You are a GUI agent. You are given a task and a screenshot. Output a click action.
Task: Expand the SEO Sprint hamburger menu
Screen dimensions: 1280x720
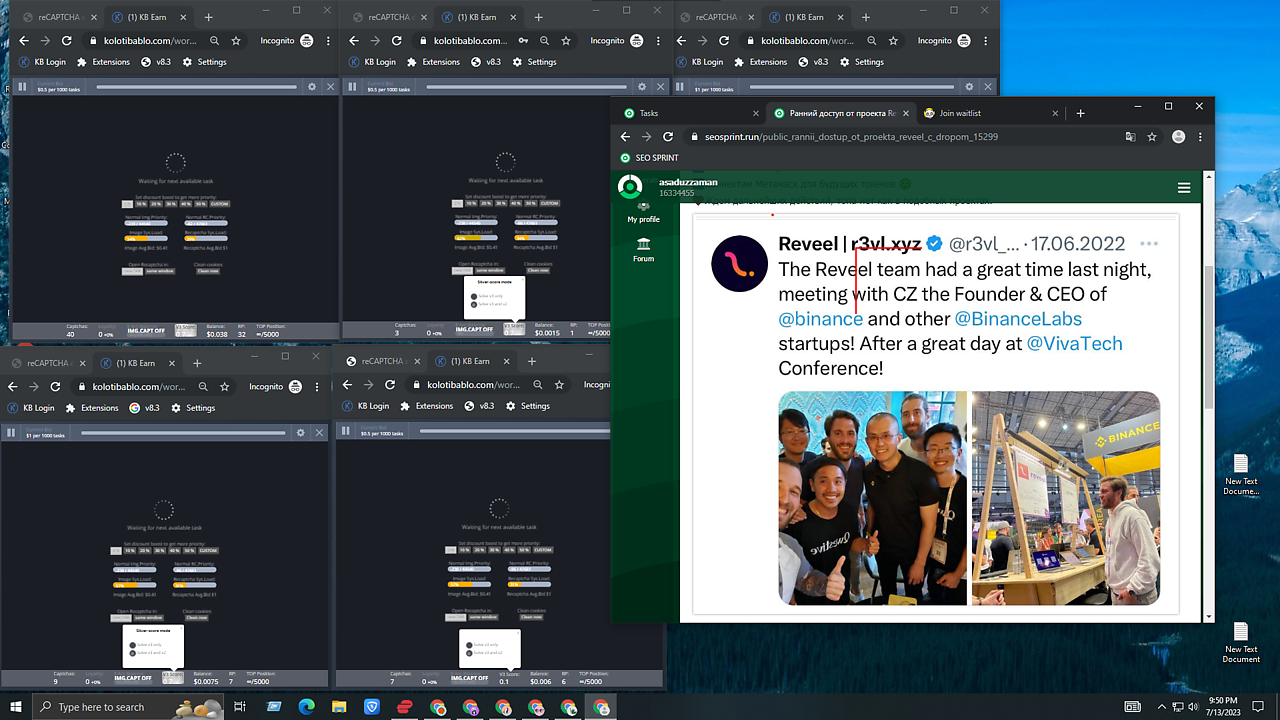1184,188
